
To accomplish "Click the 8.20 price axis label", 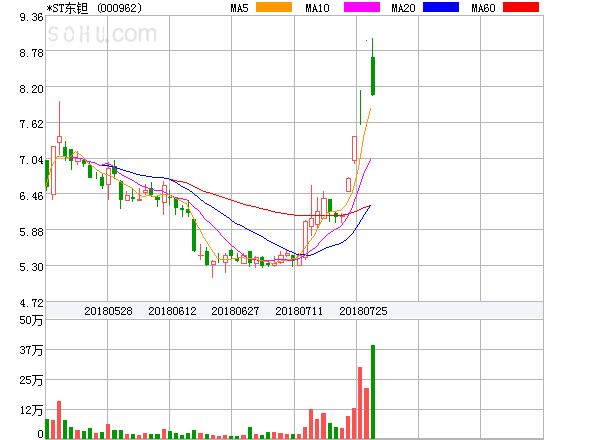I will point(31,89).
